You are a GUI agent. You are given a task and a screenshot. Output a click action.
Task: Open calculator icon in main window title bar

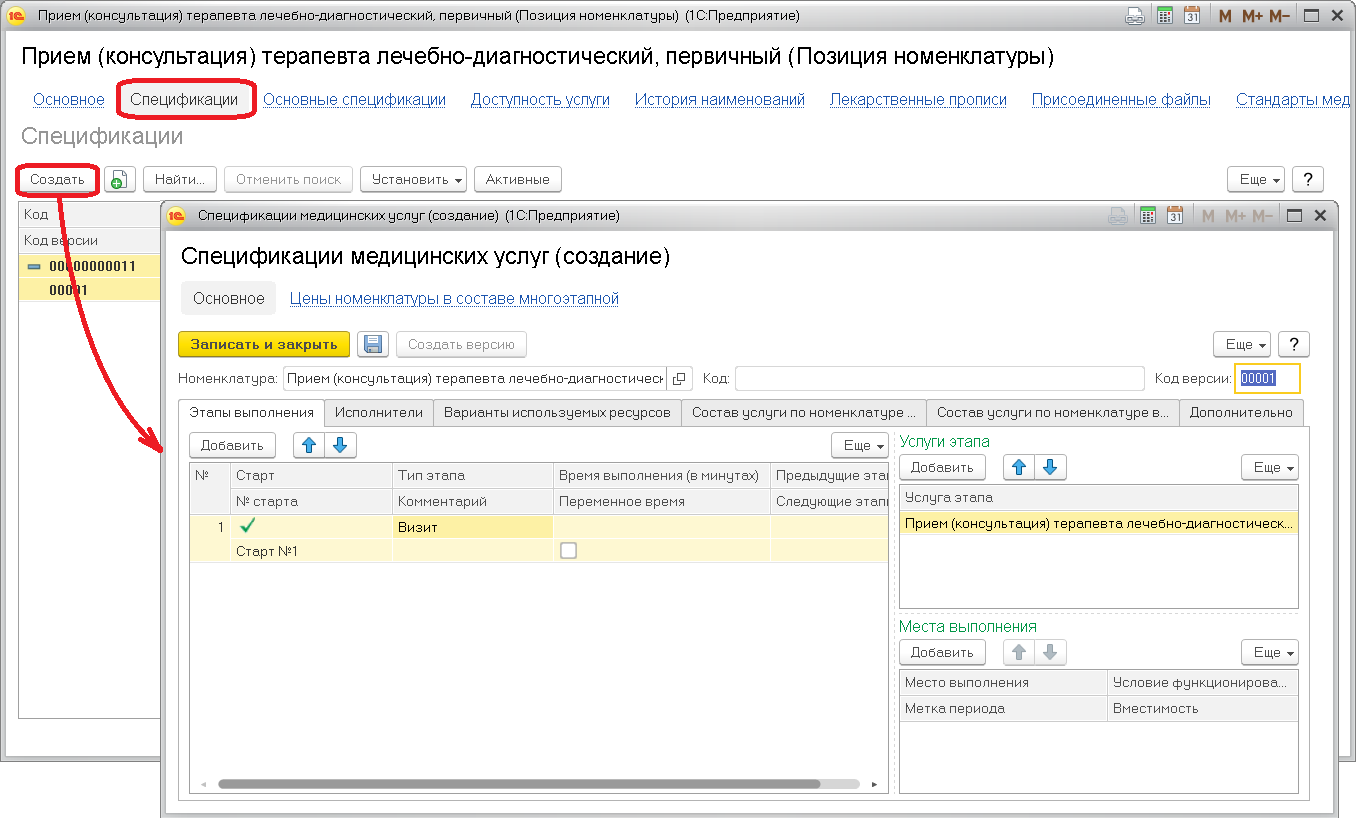pyautogui.click(x=1164, y=16)
